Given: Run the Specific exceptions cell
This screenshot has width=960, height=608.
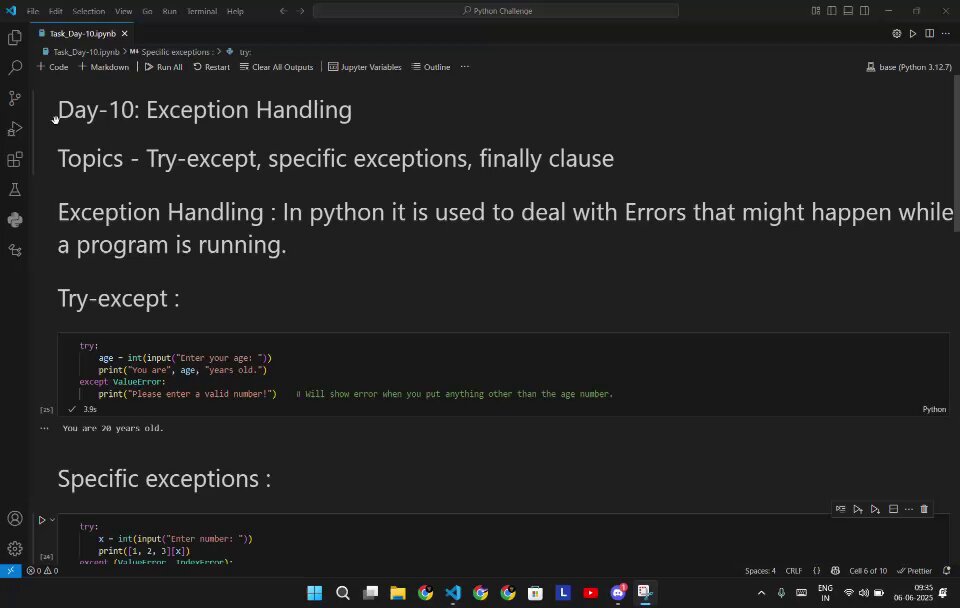Looking at the screenshot, I should 42,520.
